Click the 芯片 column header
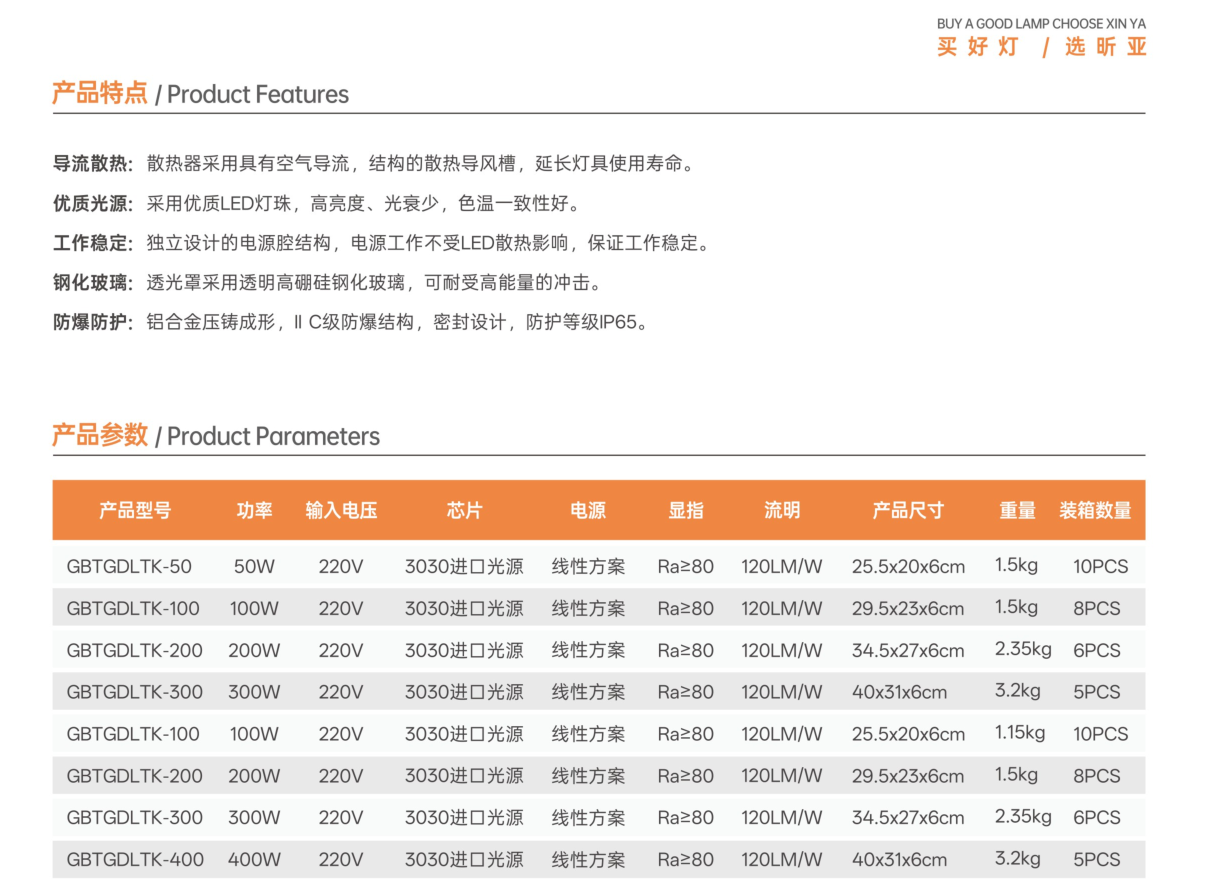 point(464,510)
